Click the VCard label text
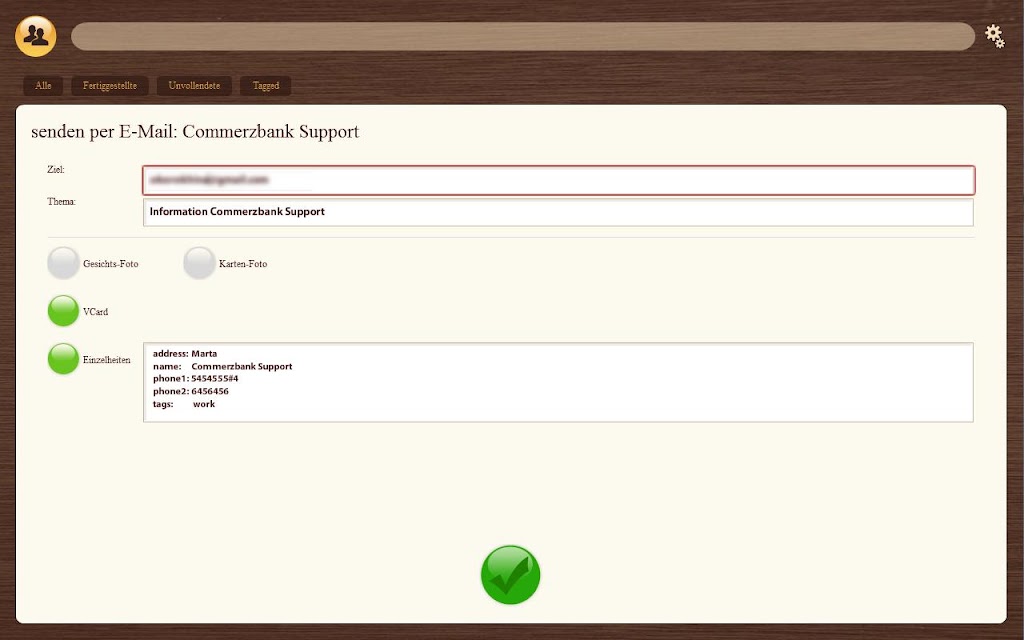This screenshot has width=1024, height=640. coord(95,312)
